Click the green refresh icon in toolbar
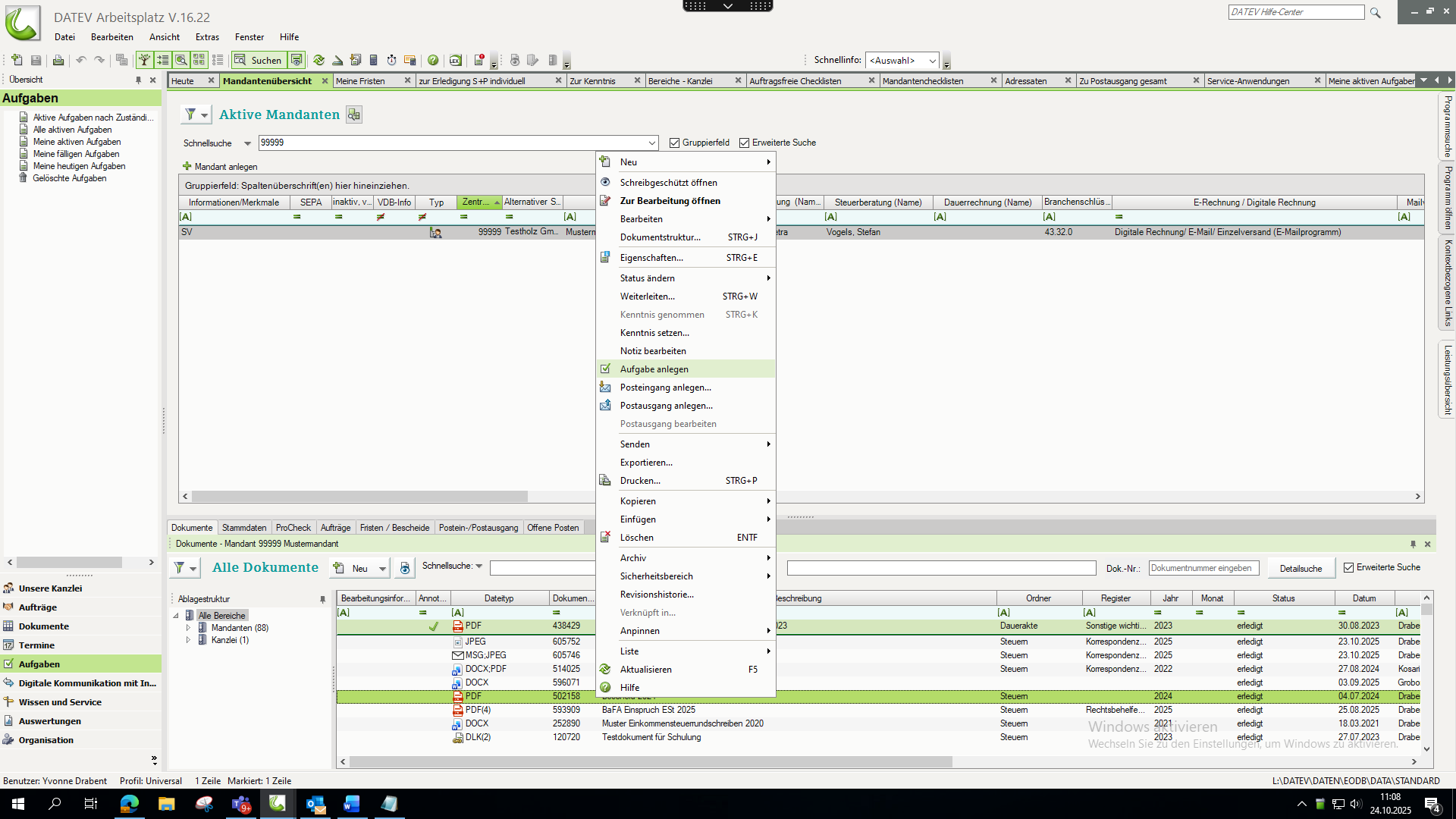The height and width of the screenshot is (819, 1456). pos(318,61)
